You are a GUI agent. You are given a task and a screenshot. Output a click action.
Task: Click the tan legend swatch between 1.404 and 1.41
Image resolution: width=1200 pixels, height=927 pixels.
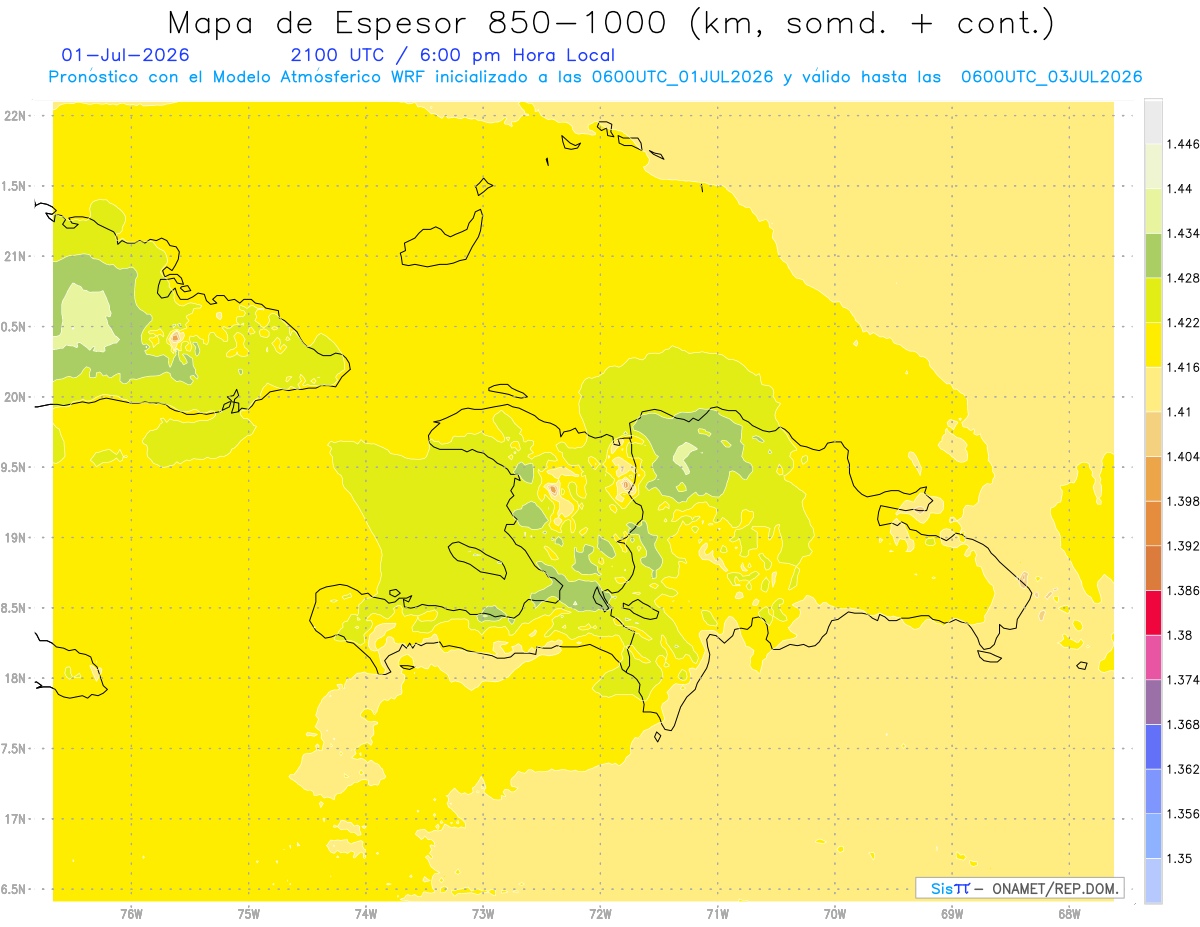1153,434
